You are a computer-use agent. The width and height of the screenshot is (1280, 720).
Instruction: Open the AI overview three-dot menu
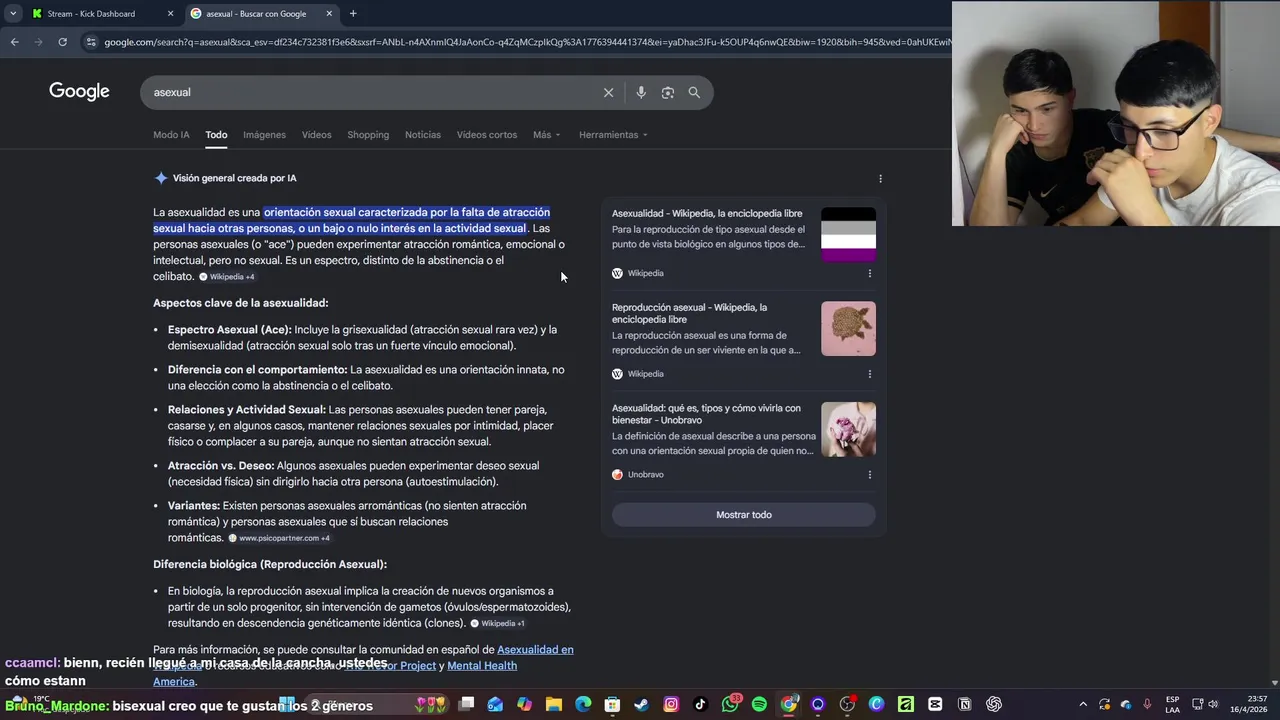coord(880,178)
